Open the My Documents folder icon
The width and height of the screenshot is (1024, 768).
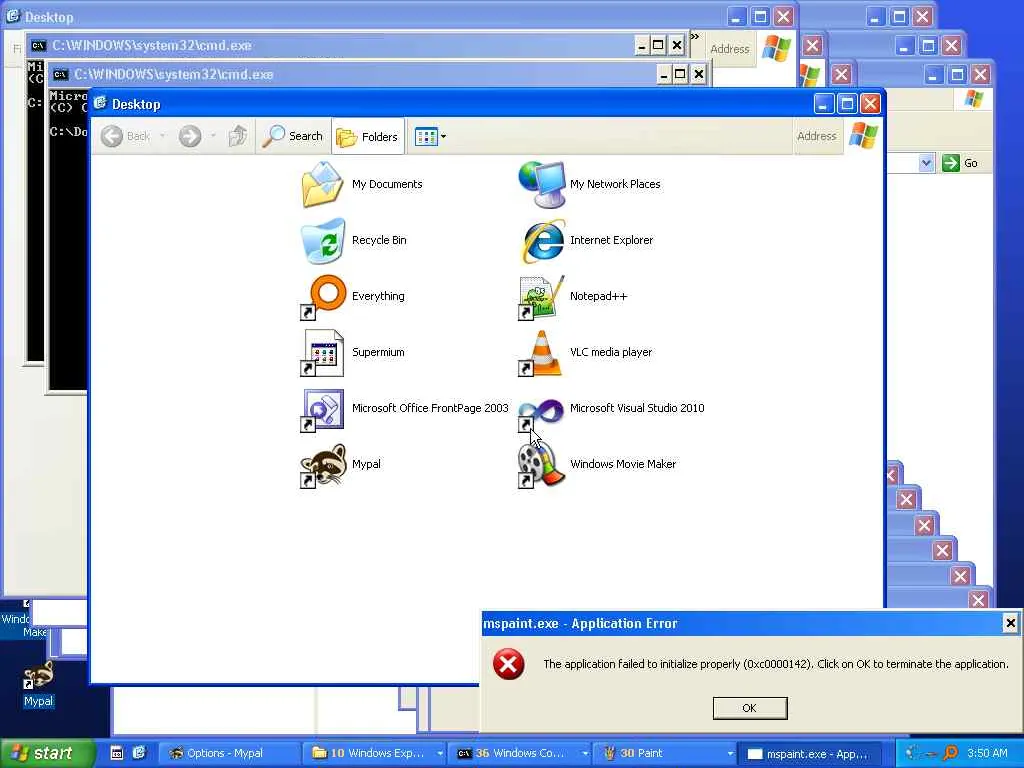coord(322,184)
